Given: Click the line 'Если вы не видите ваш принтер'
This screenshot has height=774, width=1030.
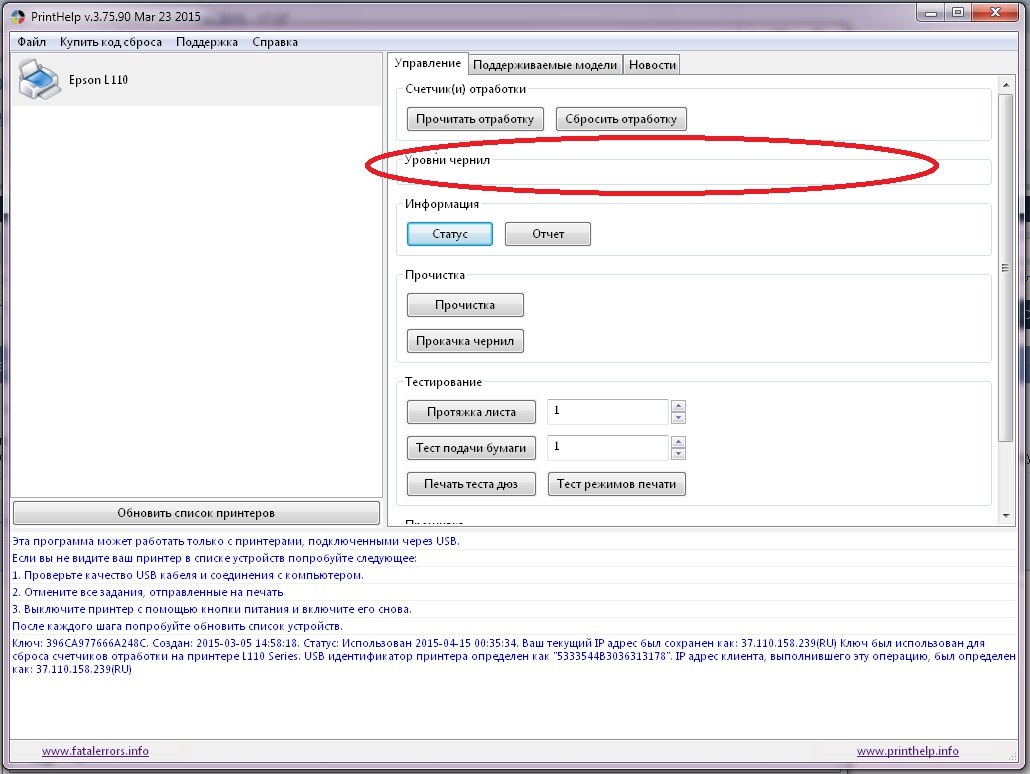Looking at the screenshot, I should 214,558.
